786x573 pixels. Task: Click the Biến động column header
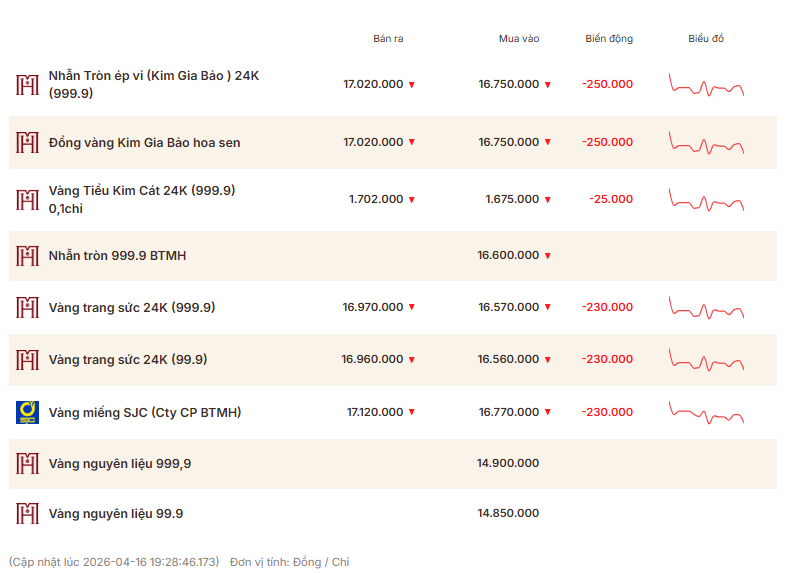pos(609,39)
